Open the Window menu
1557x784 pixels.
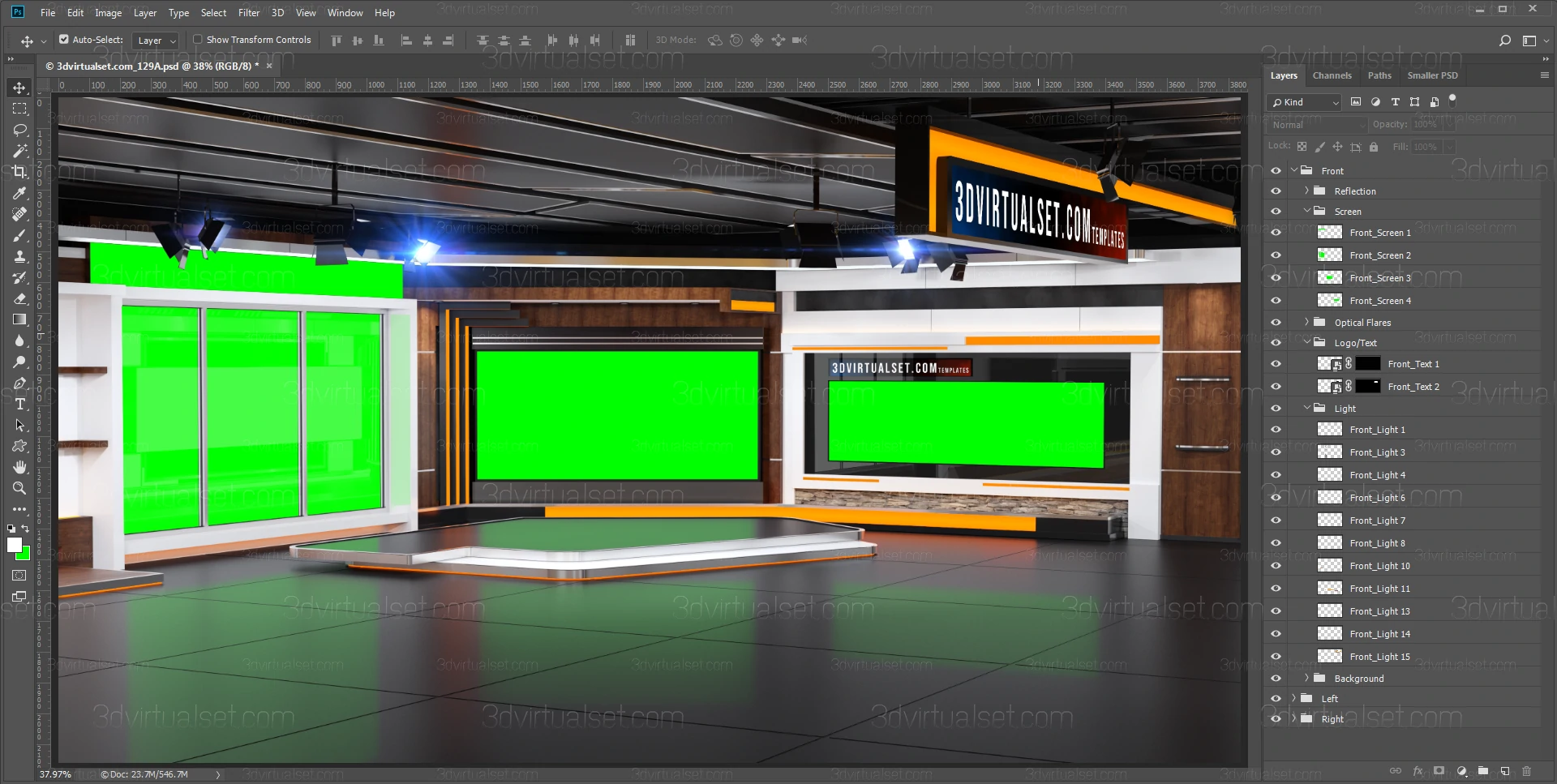pyautogui.click(x=345, y=13)
